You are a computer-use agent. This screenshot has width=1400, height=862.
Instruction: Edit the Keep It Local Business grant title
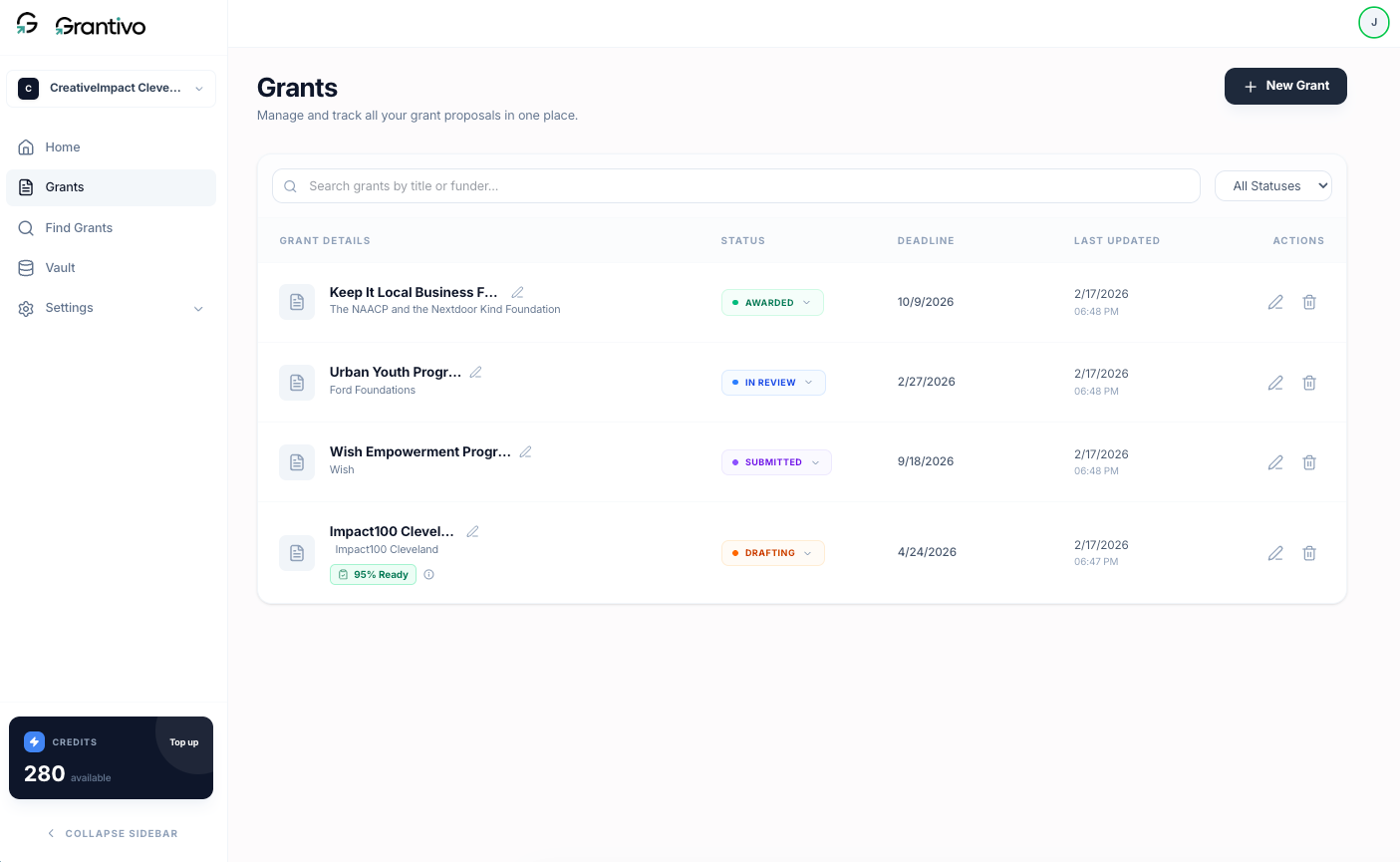click(517, 292)
